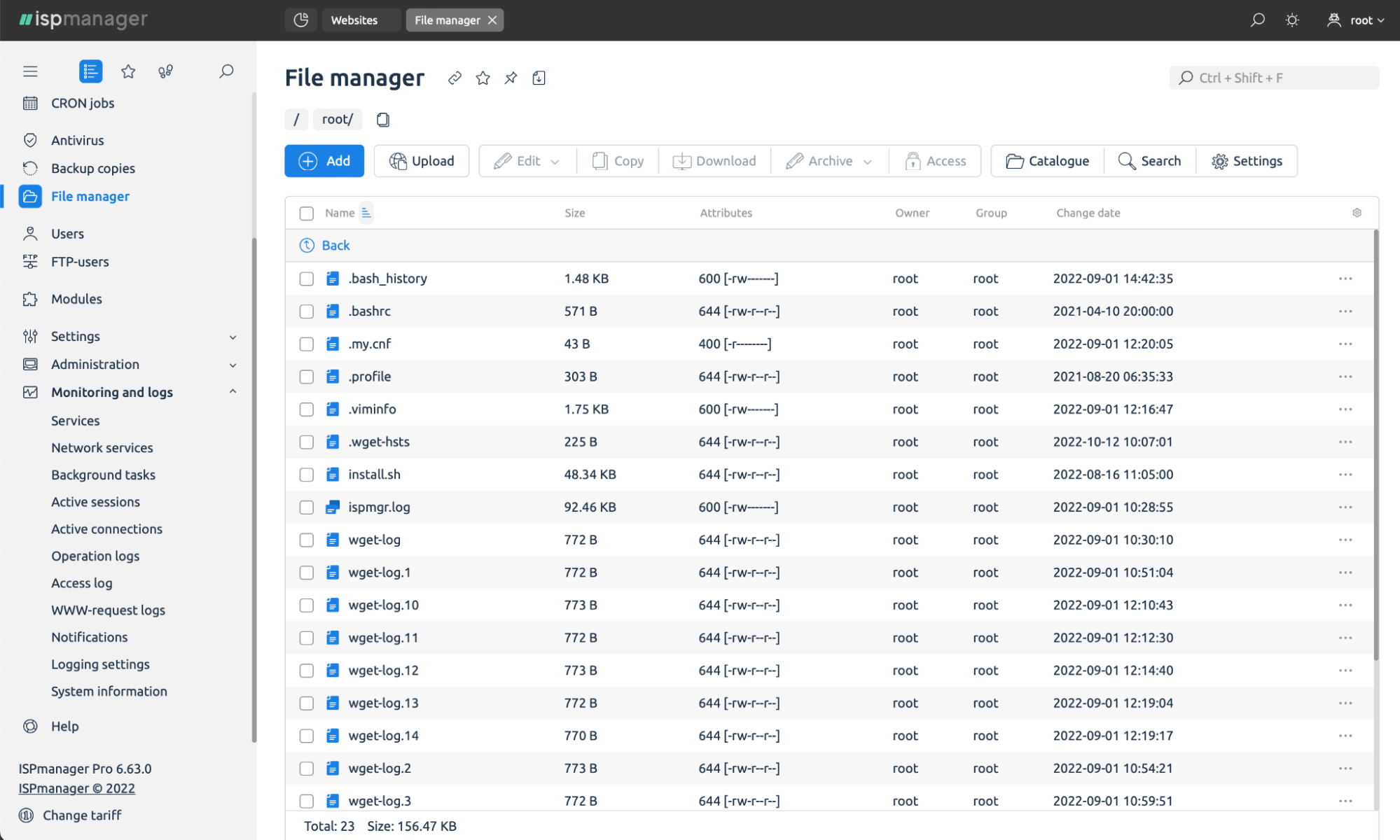Click the sidebar vertical scrollbar
This screenshot has width=1400, height=840.
coord(254,490)
